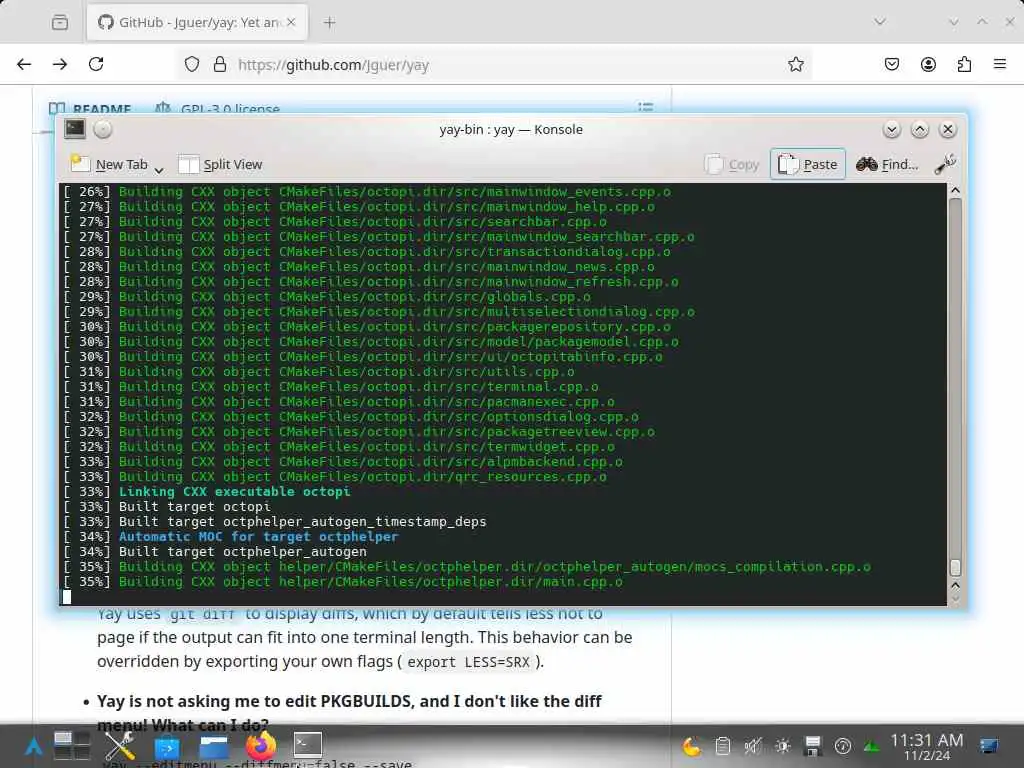Switch to the GitHub Jguer/yay browser tab
Screen dimensions: 1024x768
click(198, 22)
